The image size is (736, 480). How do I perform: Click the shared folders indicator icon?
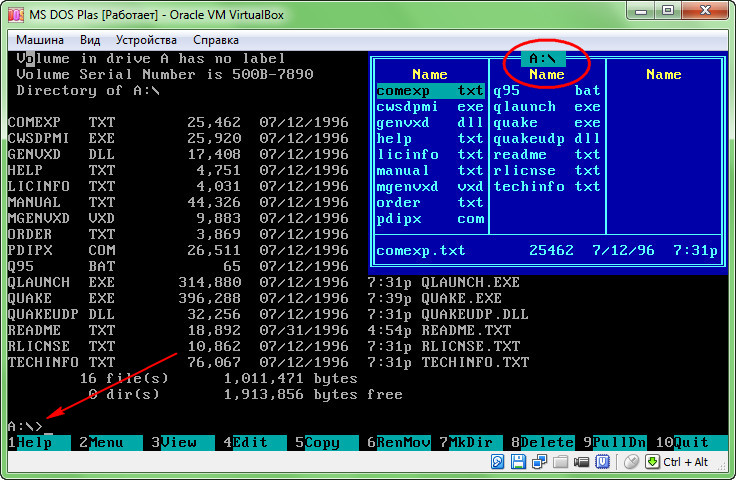pos(560,462)
